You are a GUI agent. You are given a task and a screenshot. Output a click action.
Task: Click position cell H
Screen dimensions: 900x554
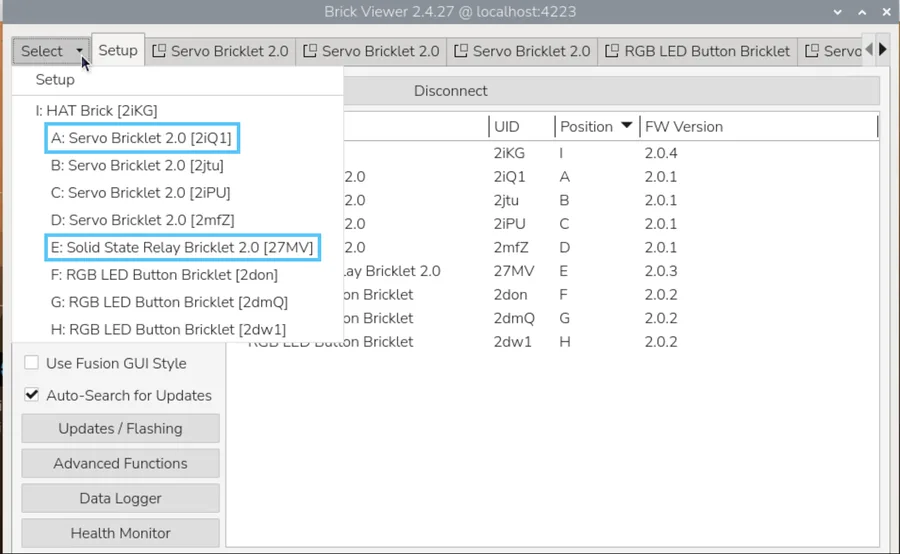click(x=565, y=342)
